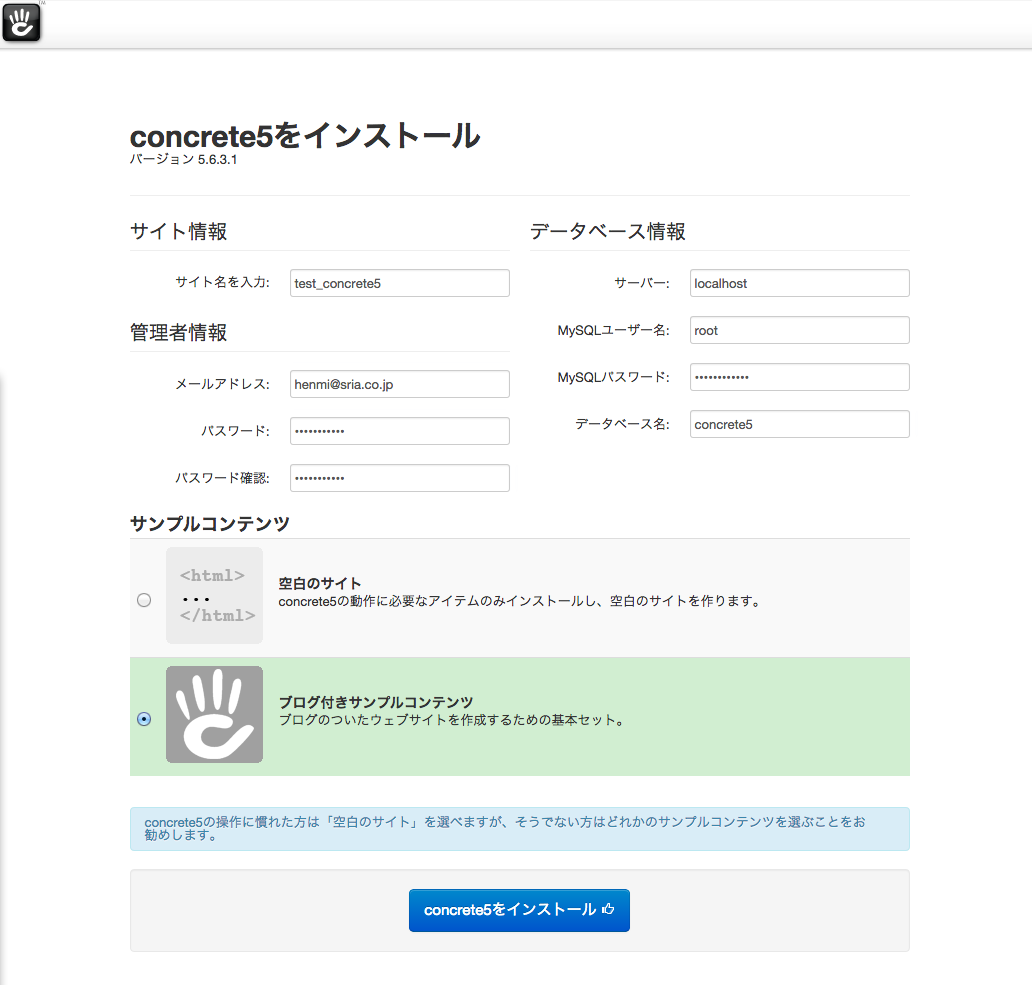This screenshot has width=1032, height=985.
Task: Select the 空白のサイト radio button
Action: (x=144, y=600)
